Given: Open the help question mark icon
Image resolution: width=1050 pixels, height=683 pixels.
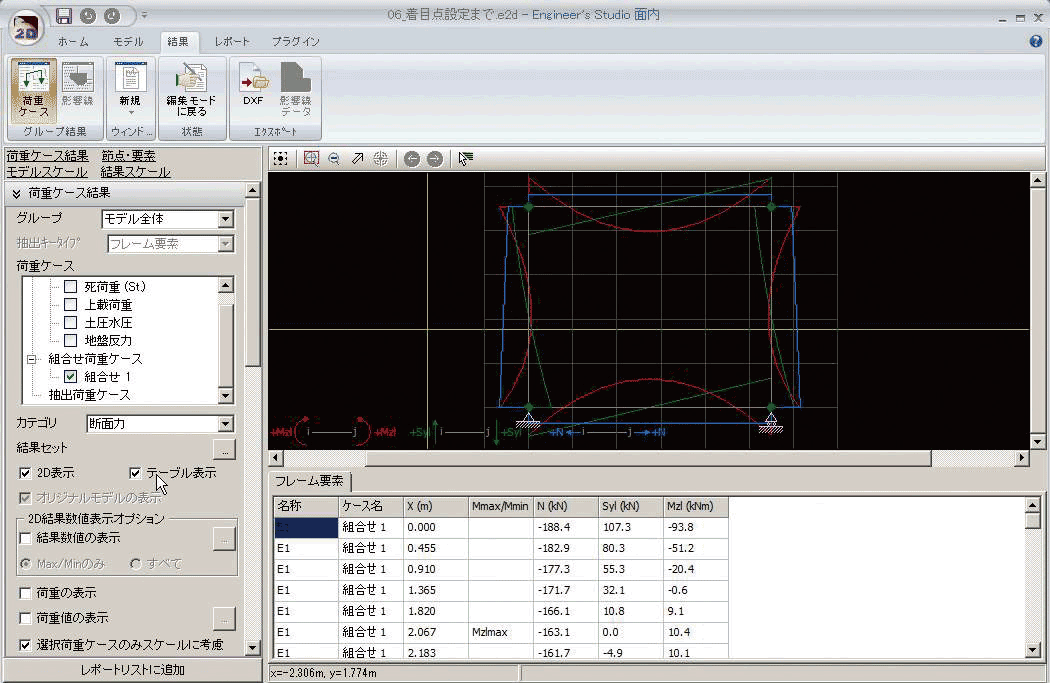Looking at the screenshot, I should (1035, 42).
